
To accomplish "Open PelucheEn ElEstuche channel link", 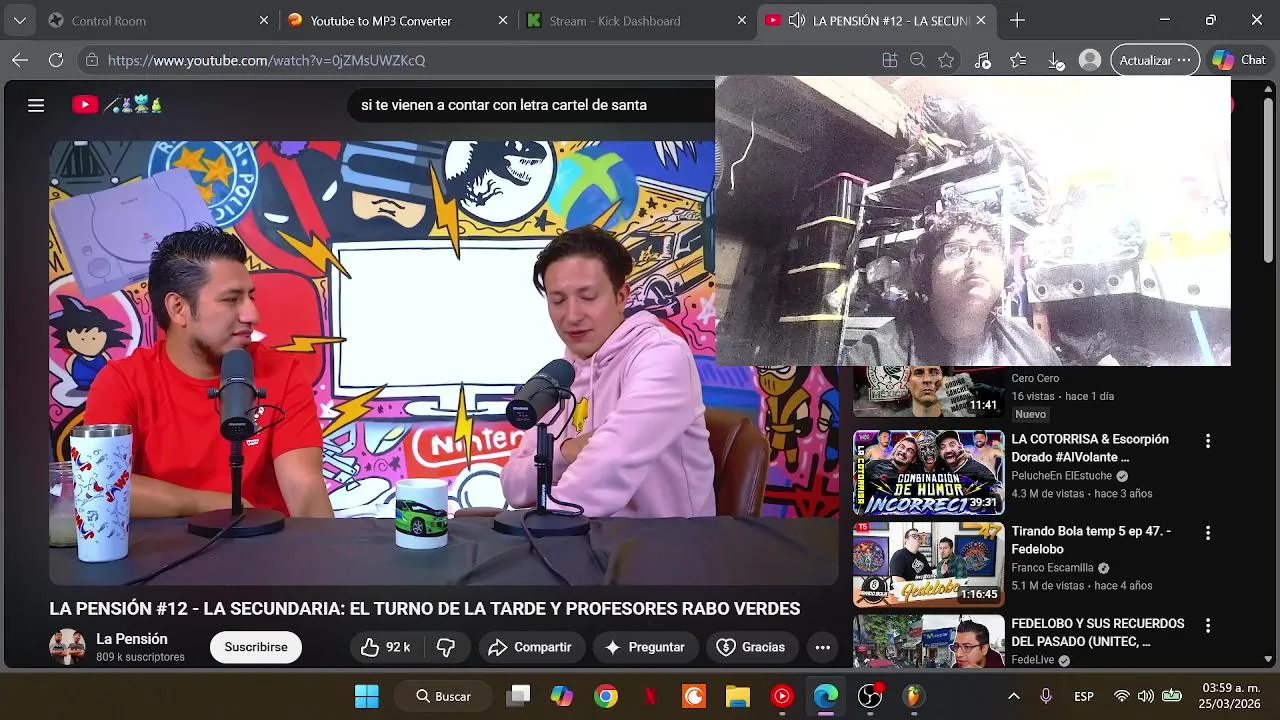I will pyautogui.click(x=1062, y=476).
